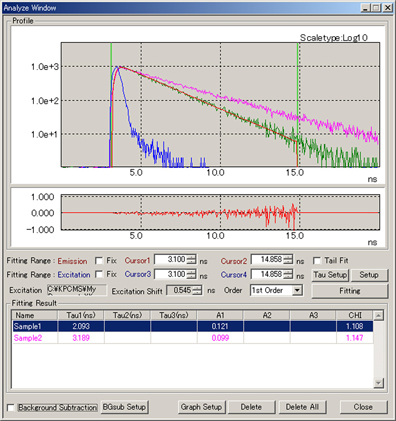Click the Cursor1 value field

click(x=170, y=259)
